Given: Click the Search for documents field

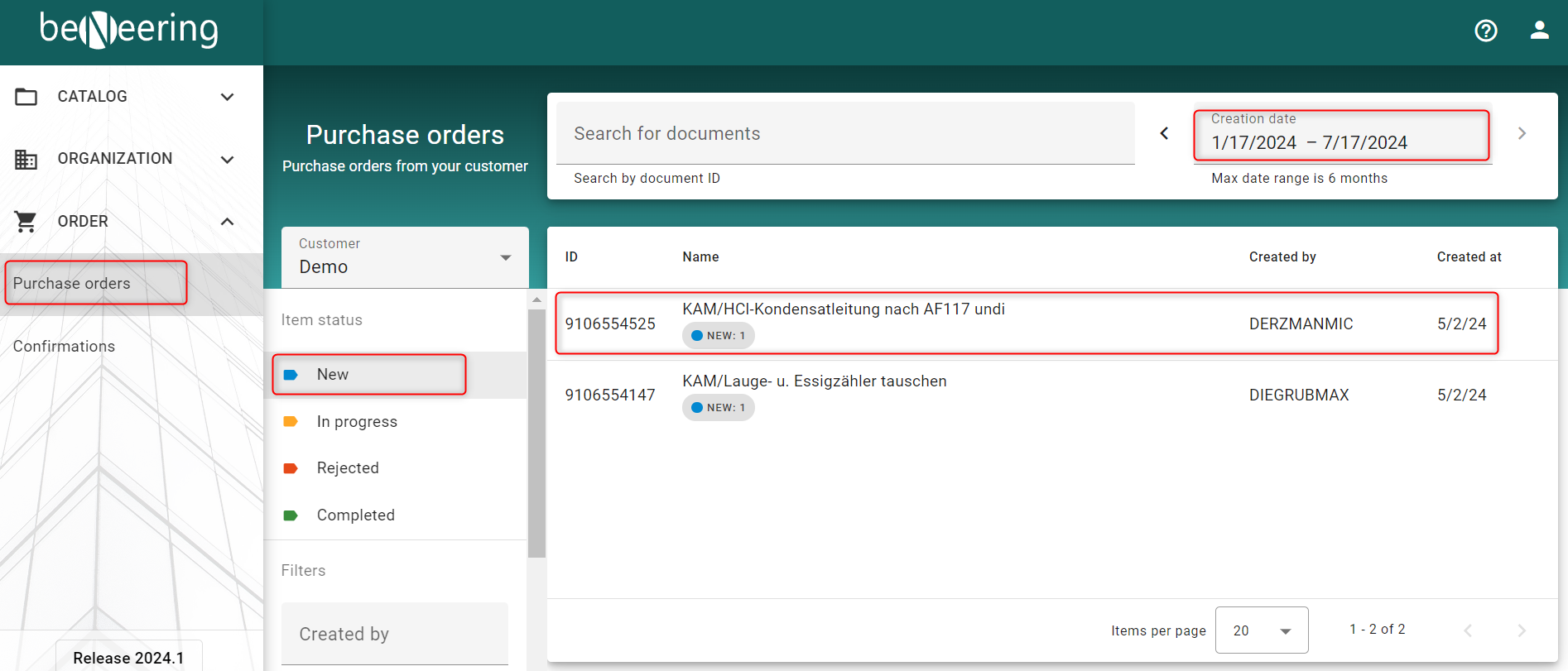Looking at the screenshot, I should tap(844, 134).
